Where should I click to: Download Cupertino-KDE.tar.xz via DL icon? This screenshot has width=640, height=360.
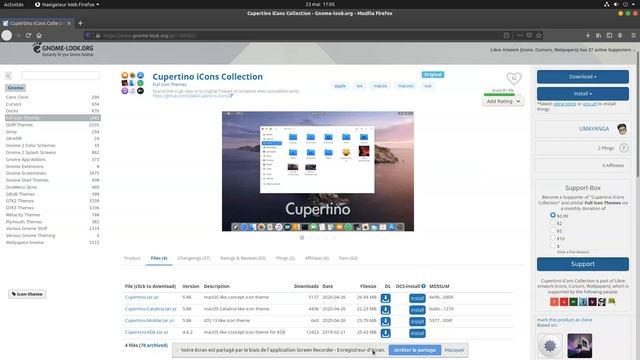coord(385,333)
